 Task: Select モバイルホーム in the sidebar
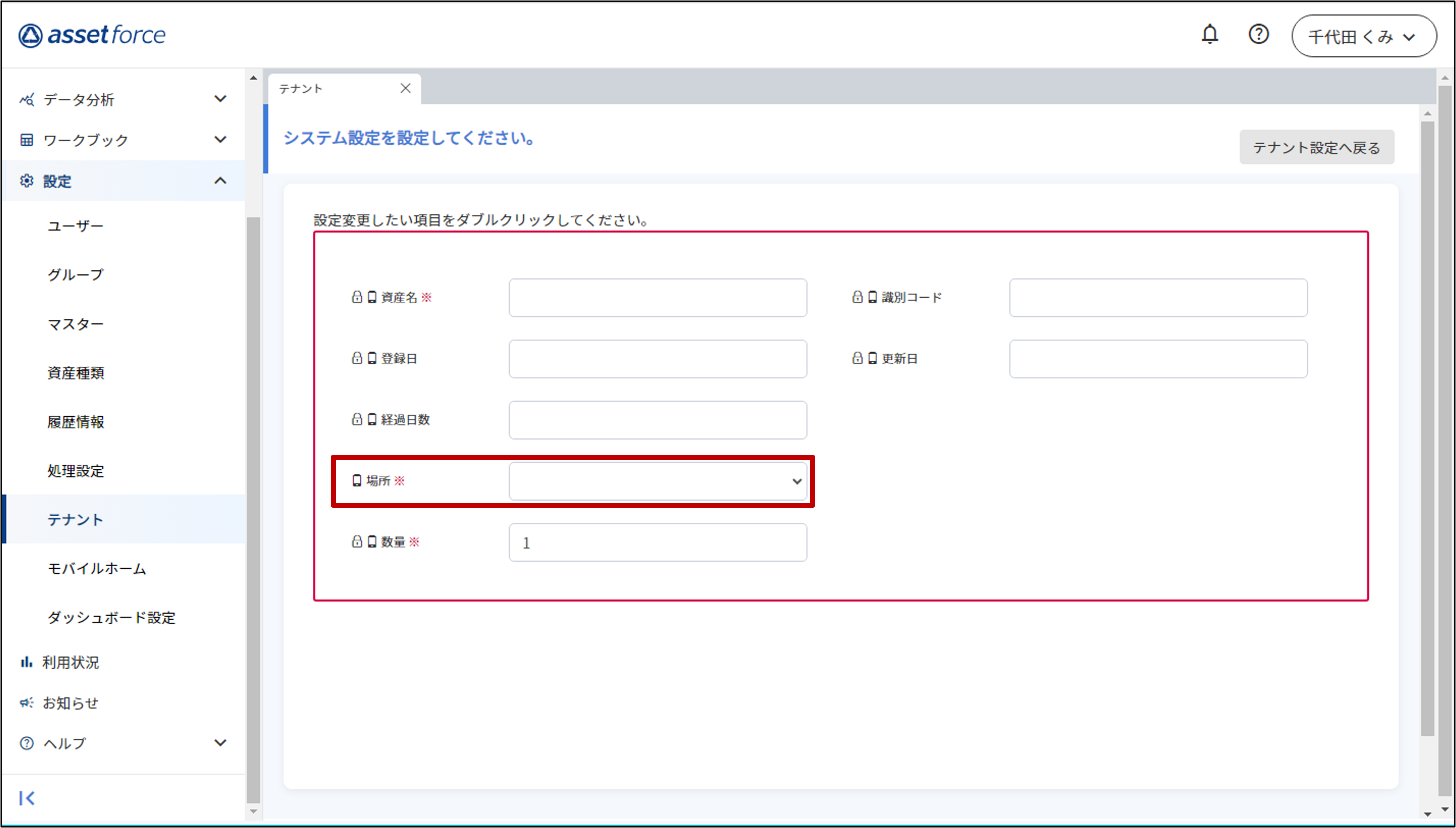point(97,568)
